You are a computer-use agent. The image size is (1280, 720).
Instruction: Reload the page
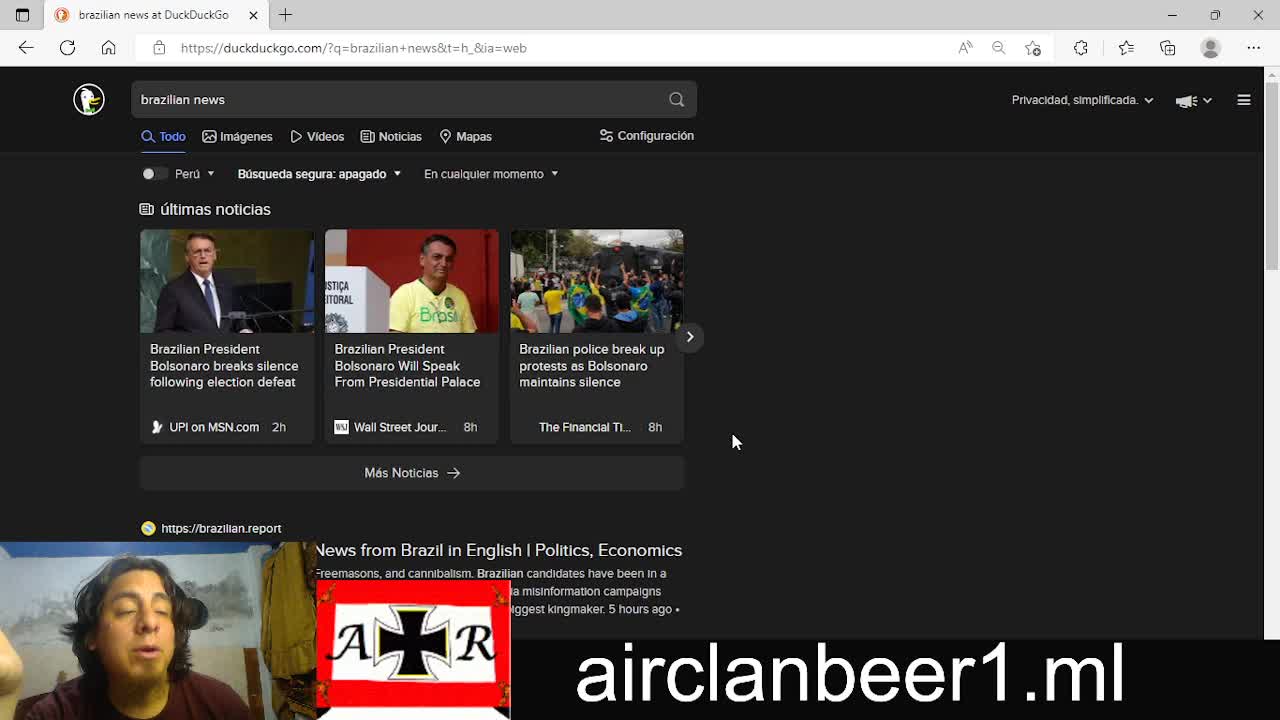click(67, 47)
